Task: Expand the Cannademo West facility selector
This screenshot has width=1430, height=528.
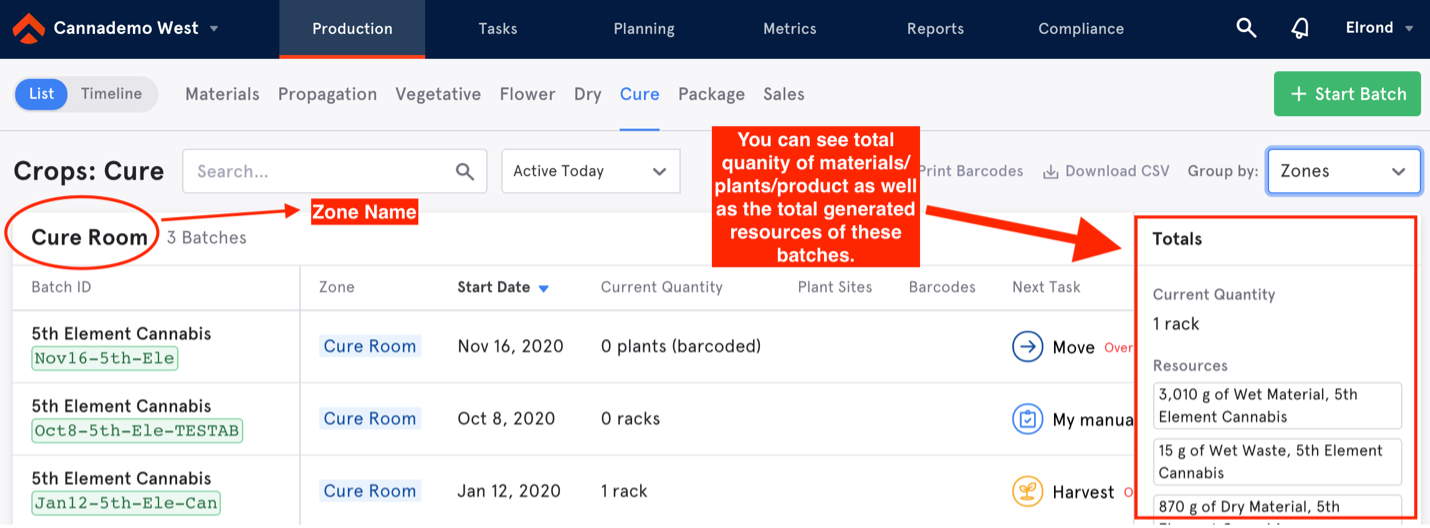Action: pos(214,29)
